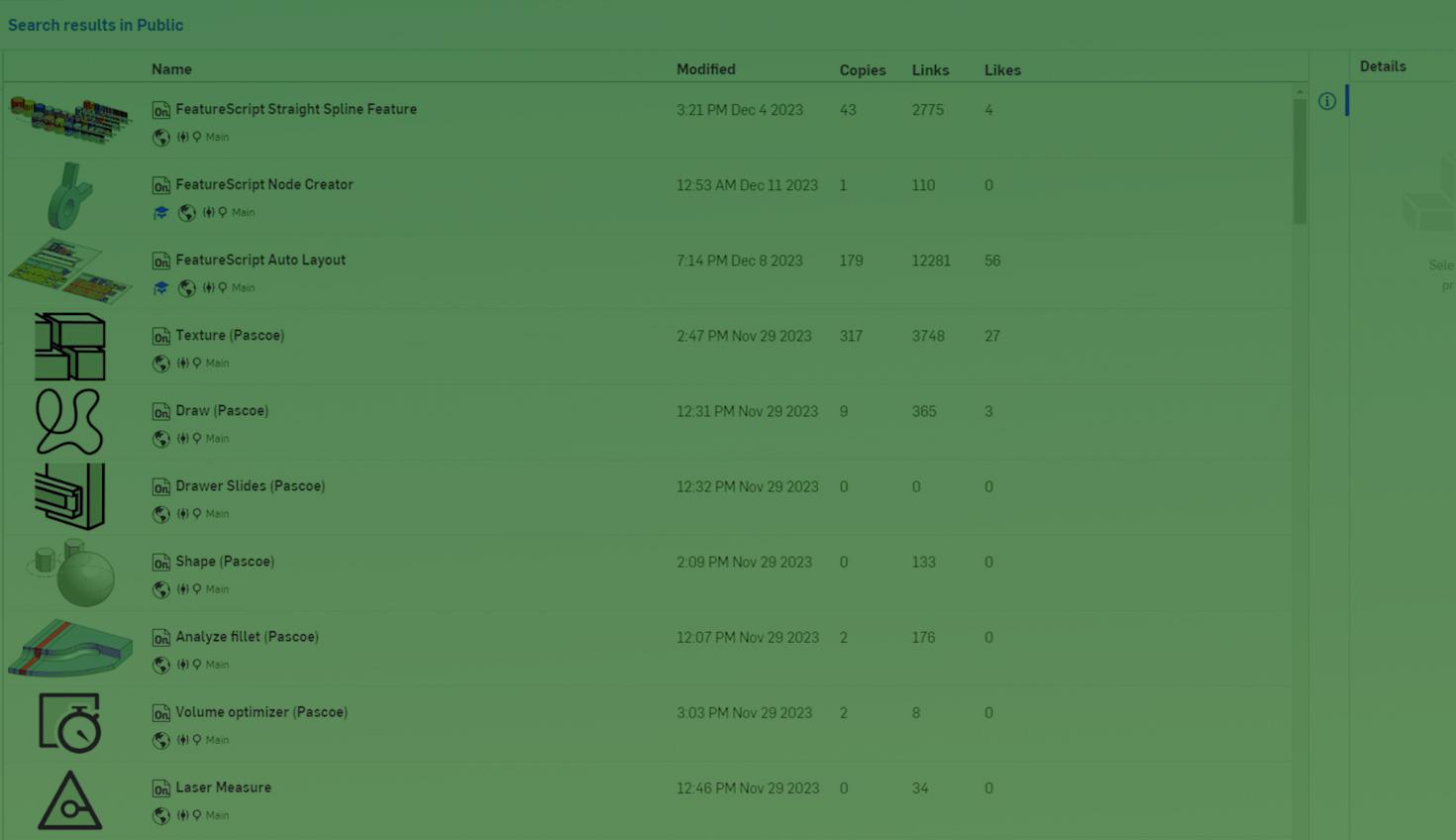Click the document icon beside Shape (Pascoe)
Screen dimensions: 1456x840
[161, 563]
